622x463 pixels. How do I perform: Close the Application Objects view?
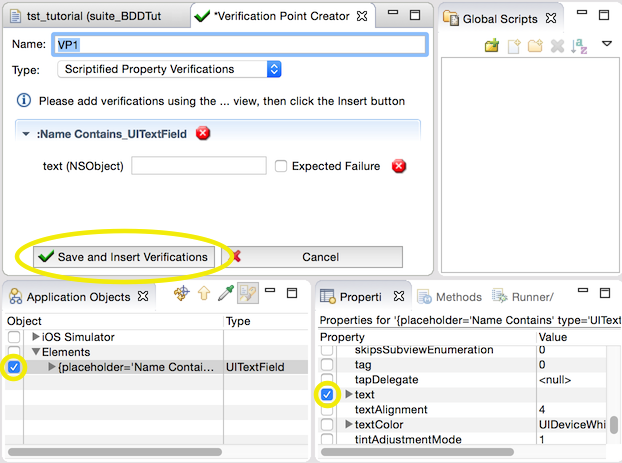[x=143, y=296]
